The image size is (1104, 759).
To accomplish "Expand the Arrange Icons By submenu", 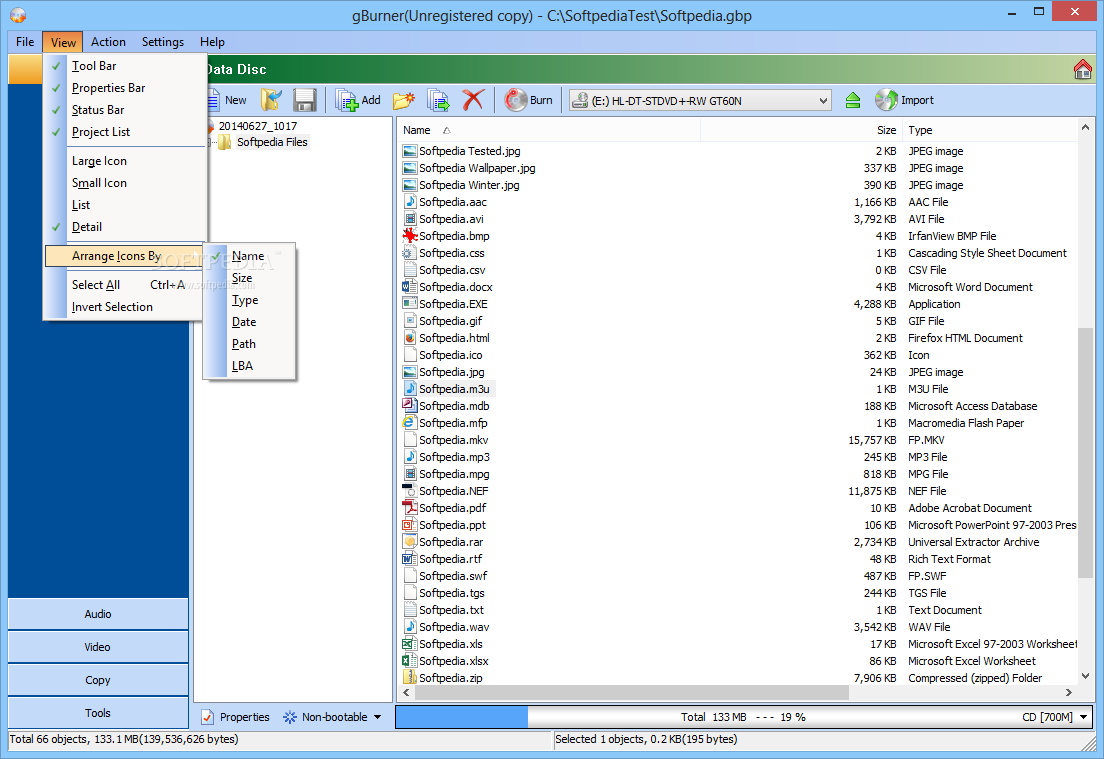I will coord(124,256).
